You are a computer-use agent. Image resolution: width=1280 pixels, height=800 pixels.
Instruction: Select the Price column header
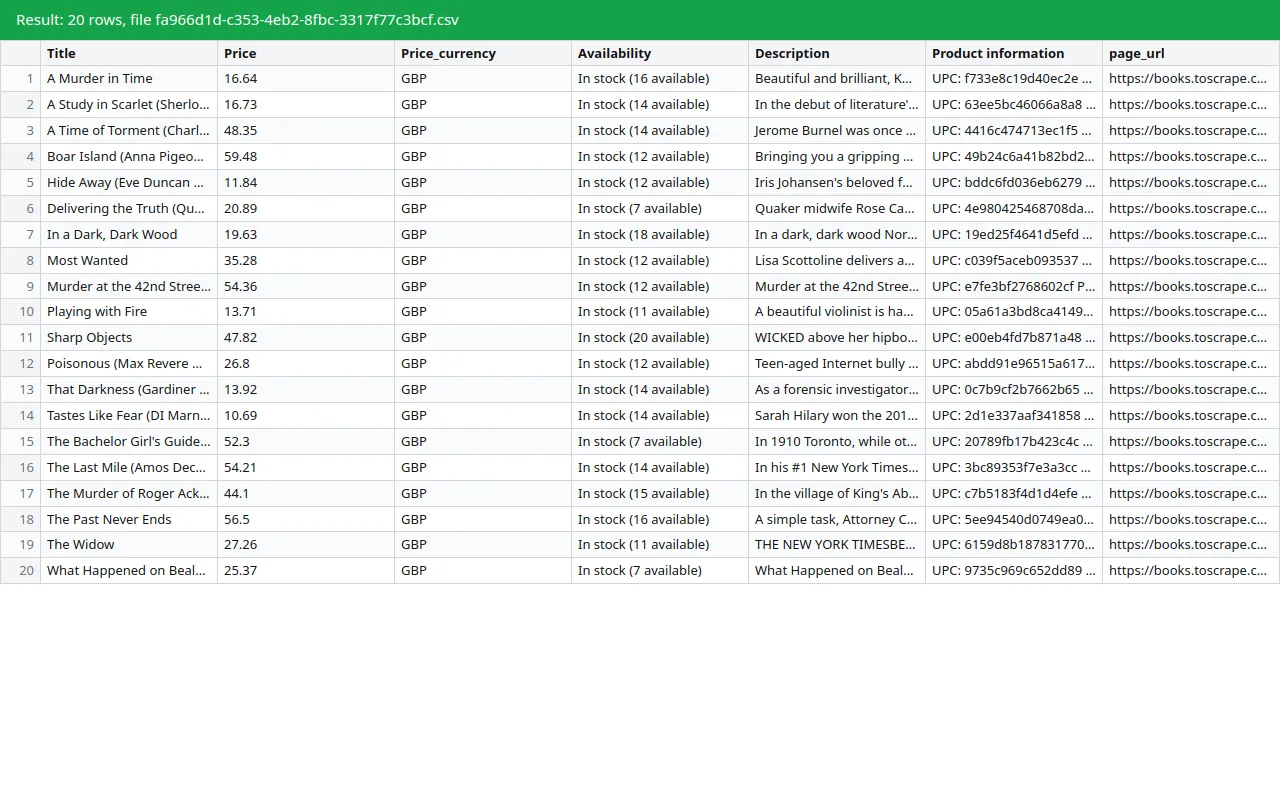(x=306, y=53)
